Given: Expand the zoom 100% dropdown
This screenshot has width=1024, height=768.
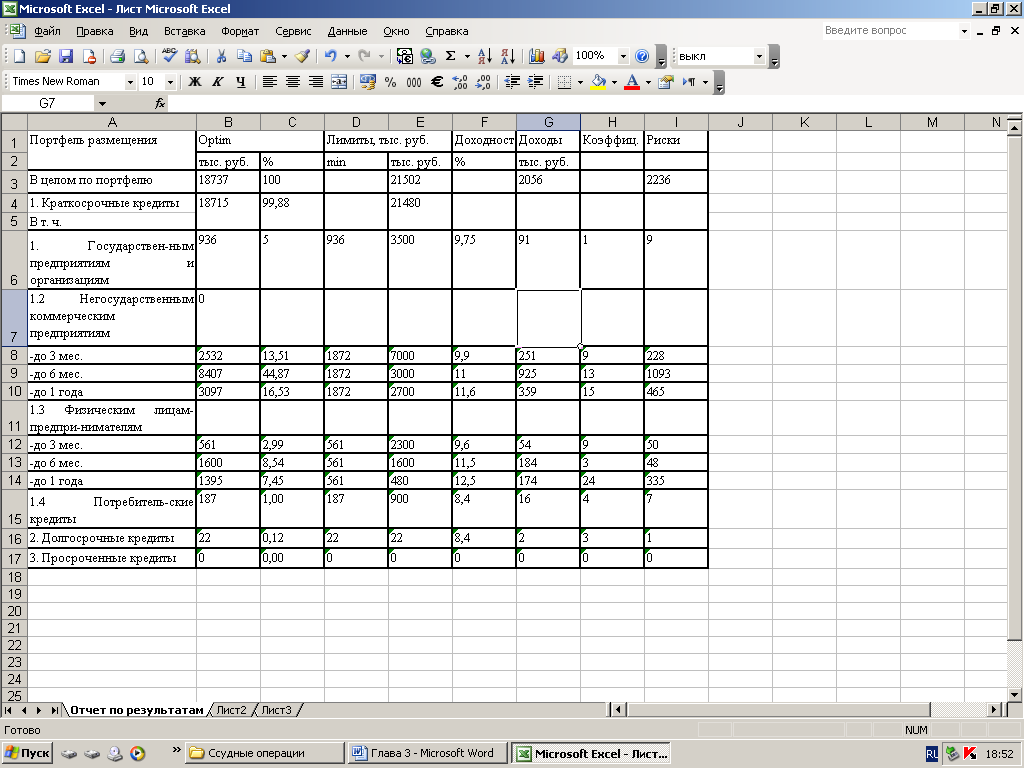Looking at the screenshot, I should pyautogui.click(x=623, y=57).
